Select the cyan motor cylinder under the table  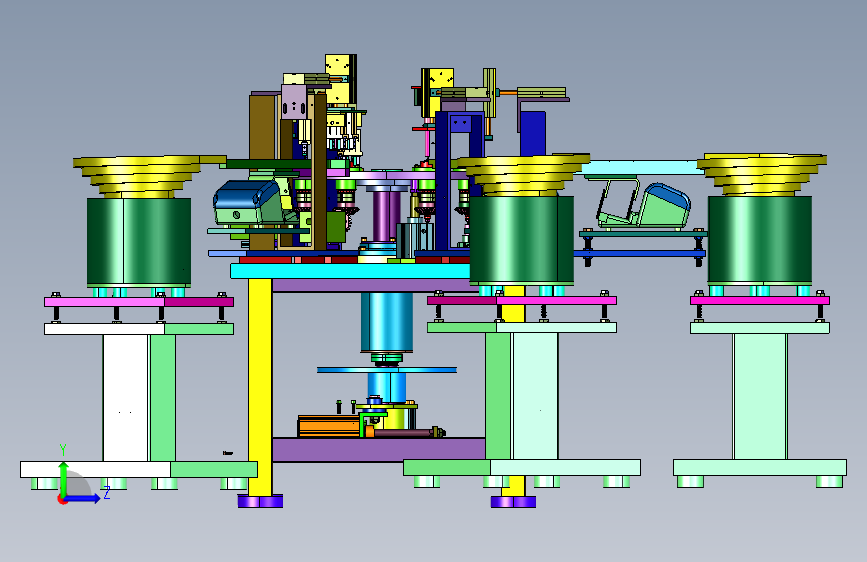[387, 322]
